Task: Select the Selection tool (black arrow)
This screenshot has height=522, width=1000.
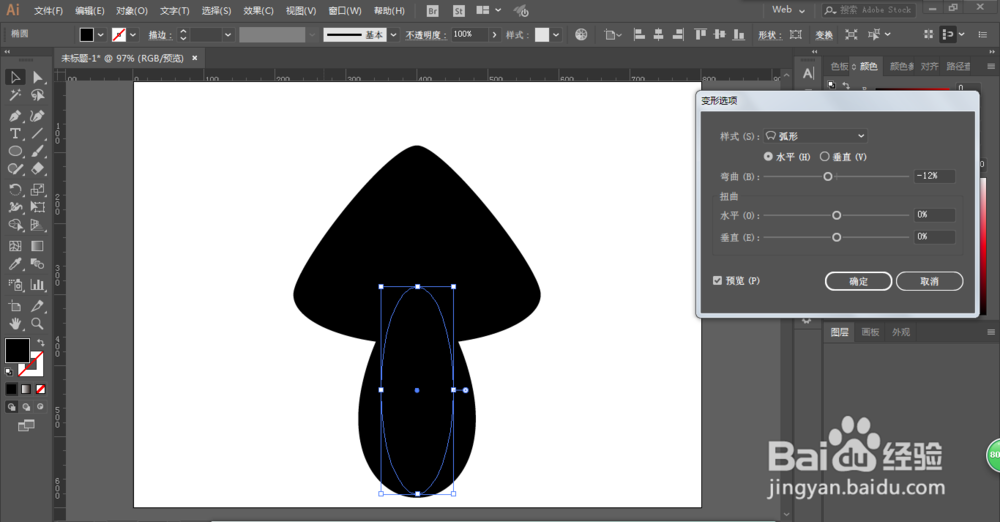Action: [15, 77]
